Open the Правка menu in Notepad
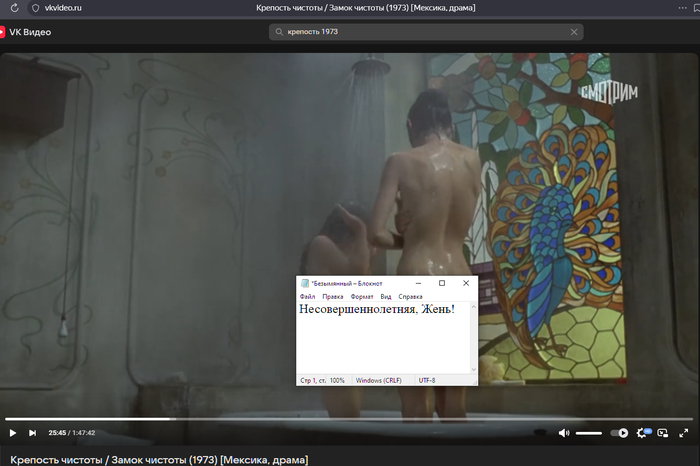This screenshot has height=466, width=700. pyautogui.click(x=332, y=297)
